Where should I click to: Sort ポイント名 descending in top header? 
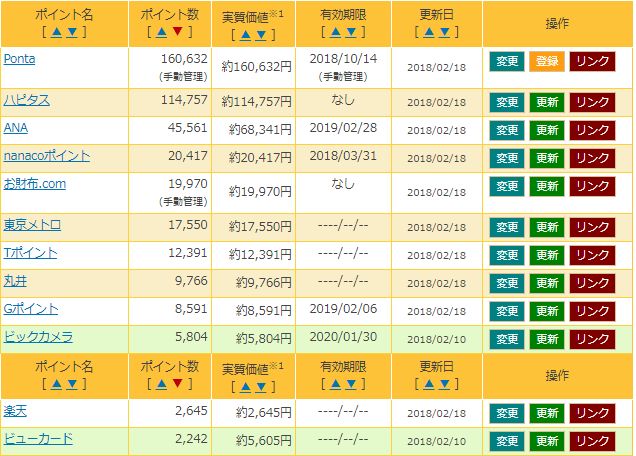(72, 32)
